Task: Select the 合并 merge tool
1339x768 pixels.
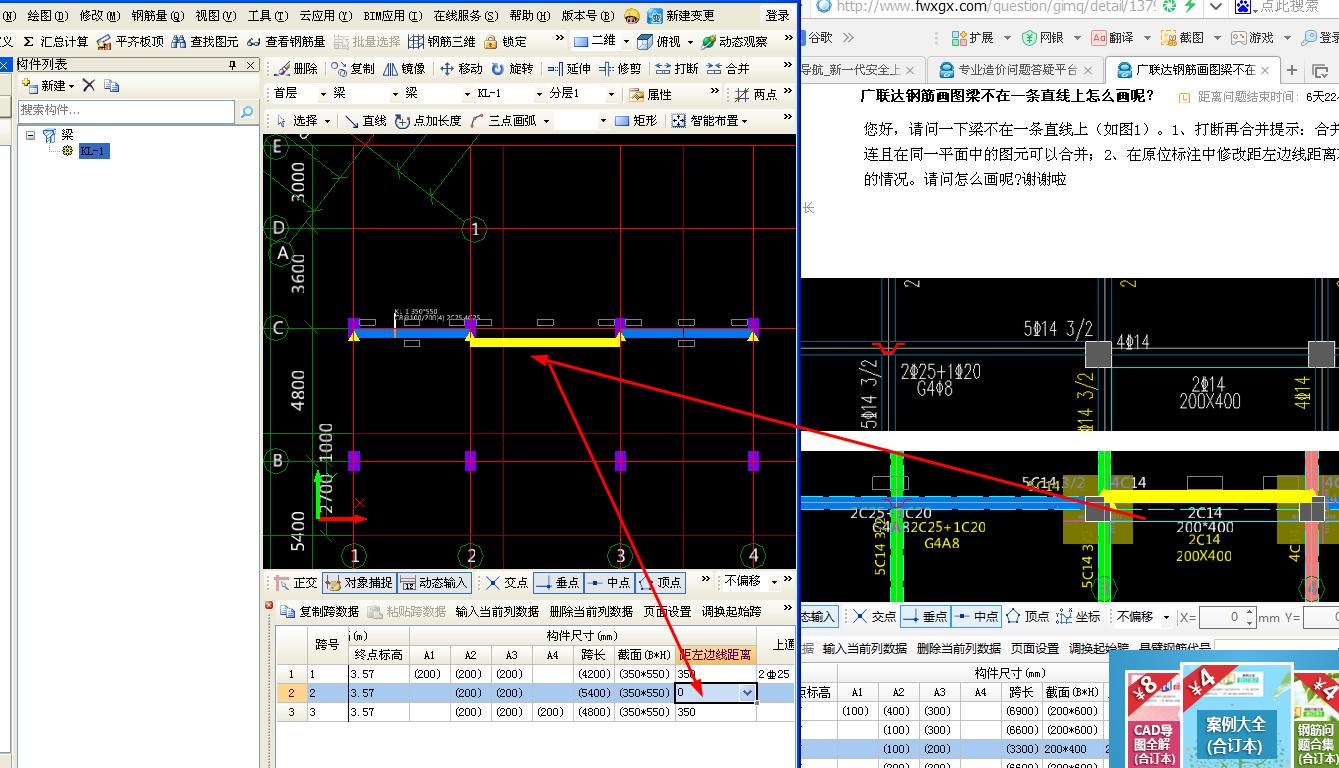Action: [x=728, y=69]
